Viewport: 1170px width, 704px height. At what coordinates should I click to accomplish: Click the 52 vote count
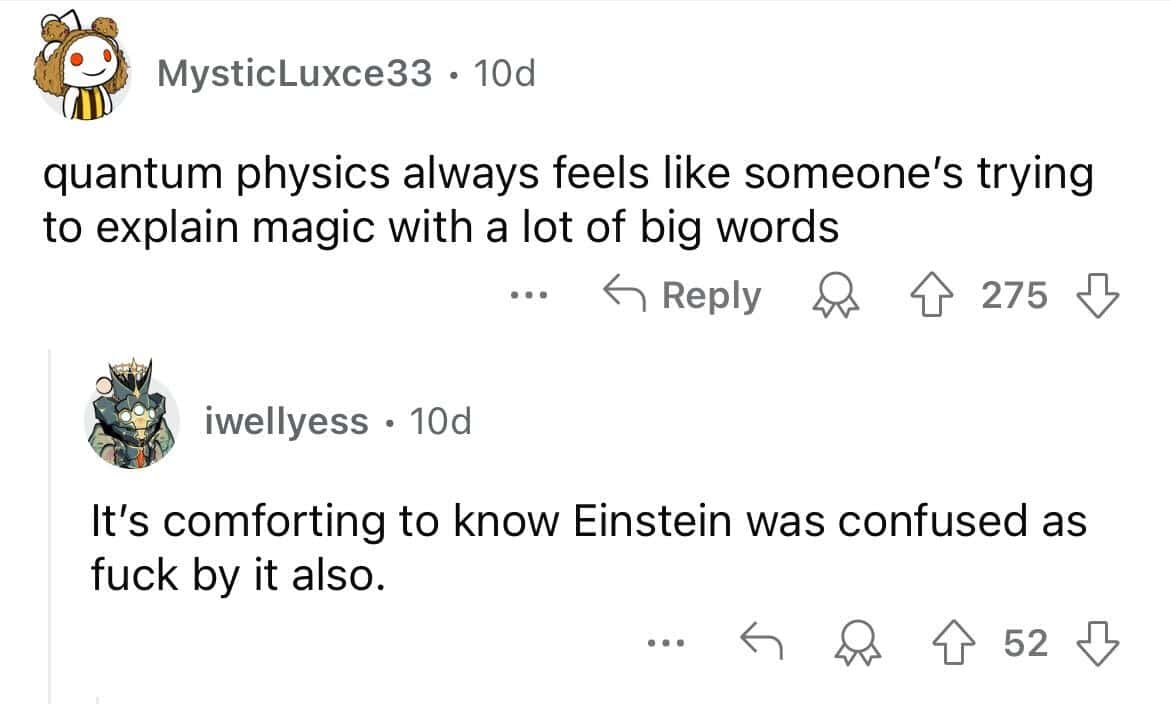click(1025, 644)
